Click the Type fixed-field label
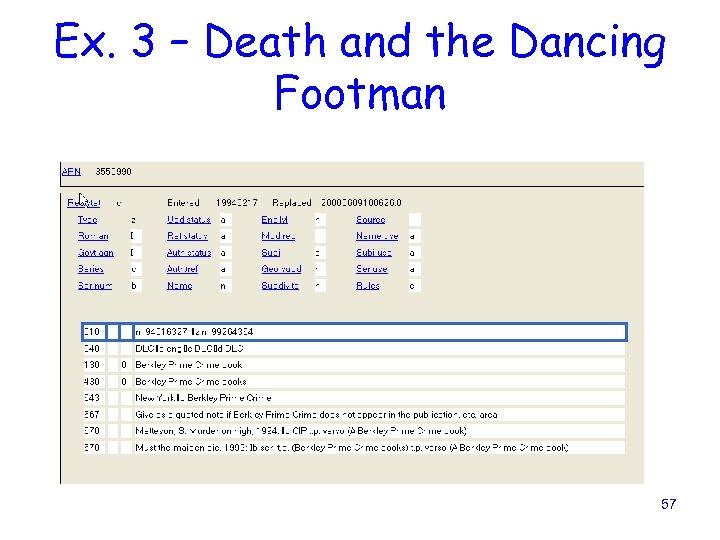Viewport: 720px width, 540px height. click(x=87, y=220)
